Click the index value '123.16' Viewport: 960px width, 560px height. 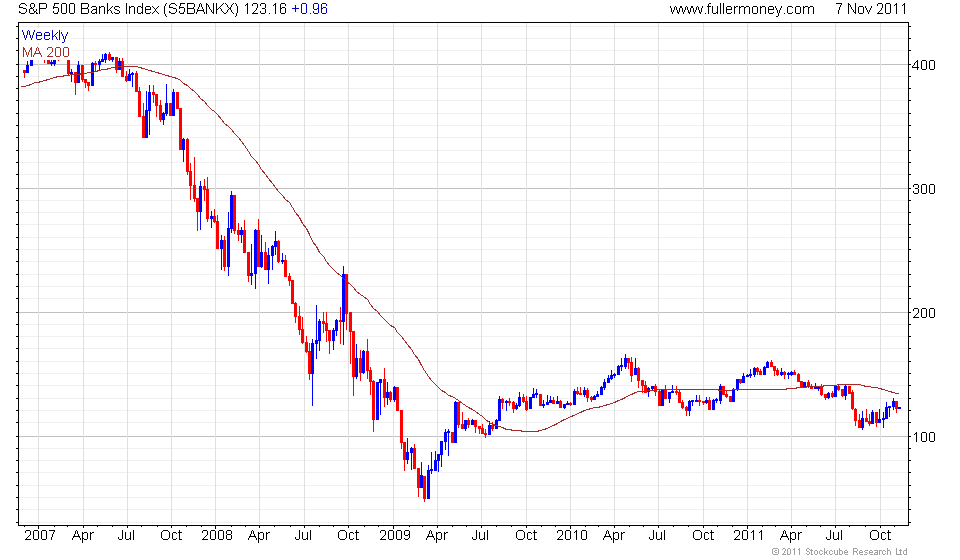pos(266,9)
